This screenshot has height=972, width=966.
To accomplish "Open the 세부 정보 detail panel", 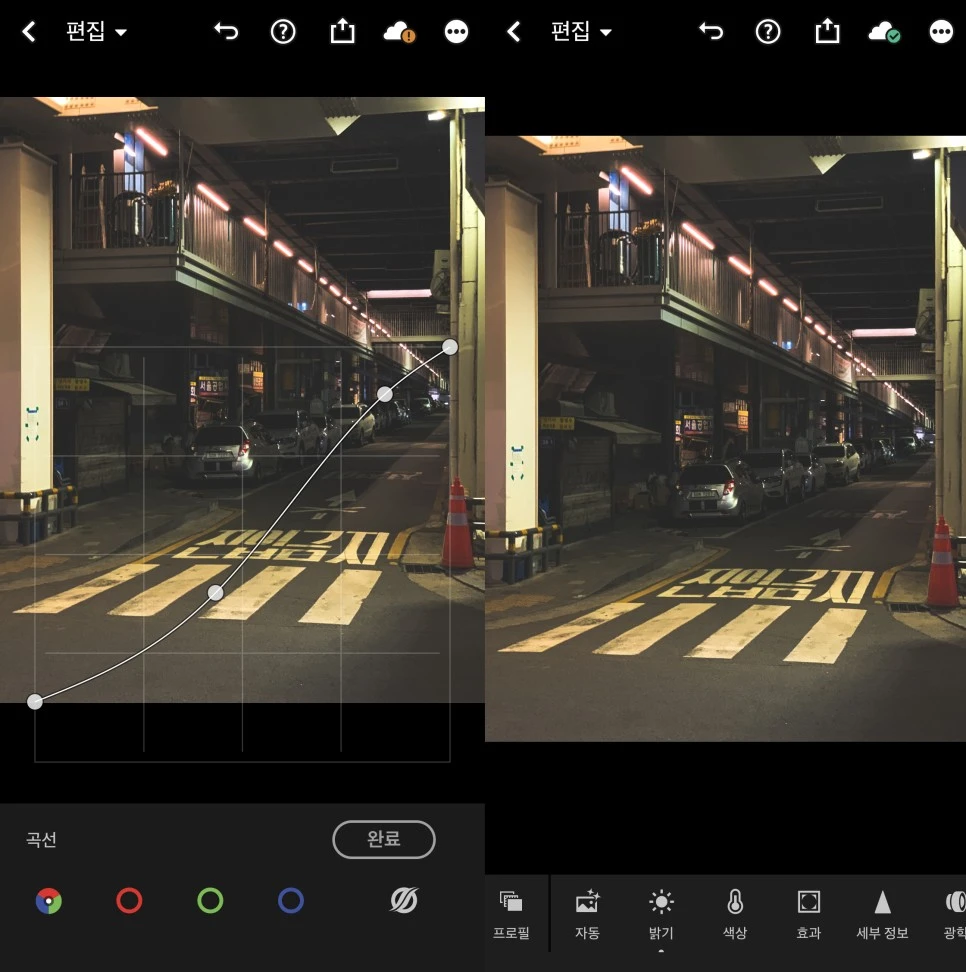I will (x=882, y=914).
